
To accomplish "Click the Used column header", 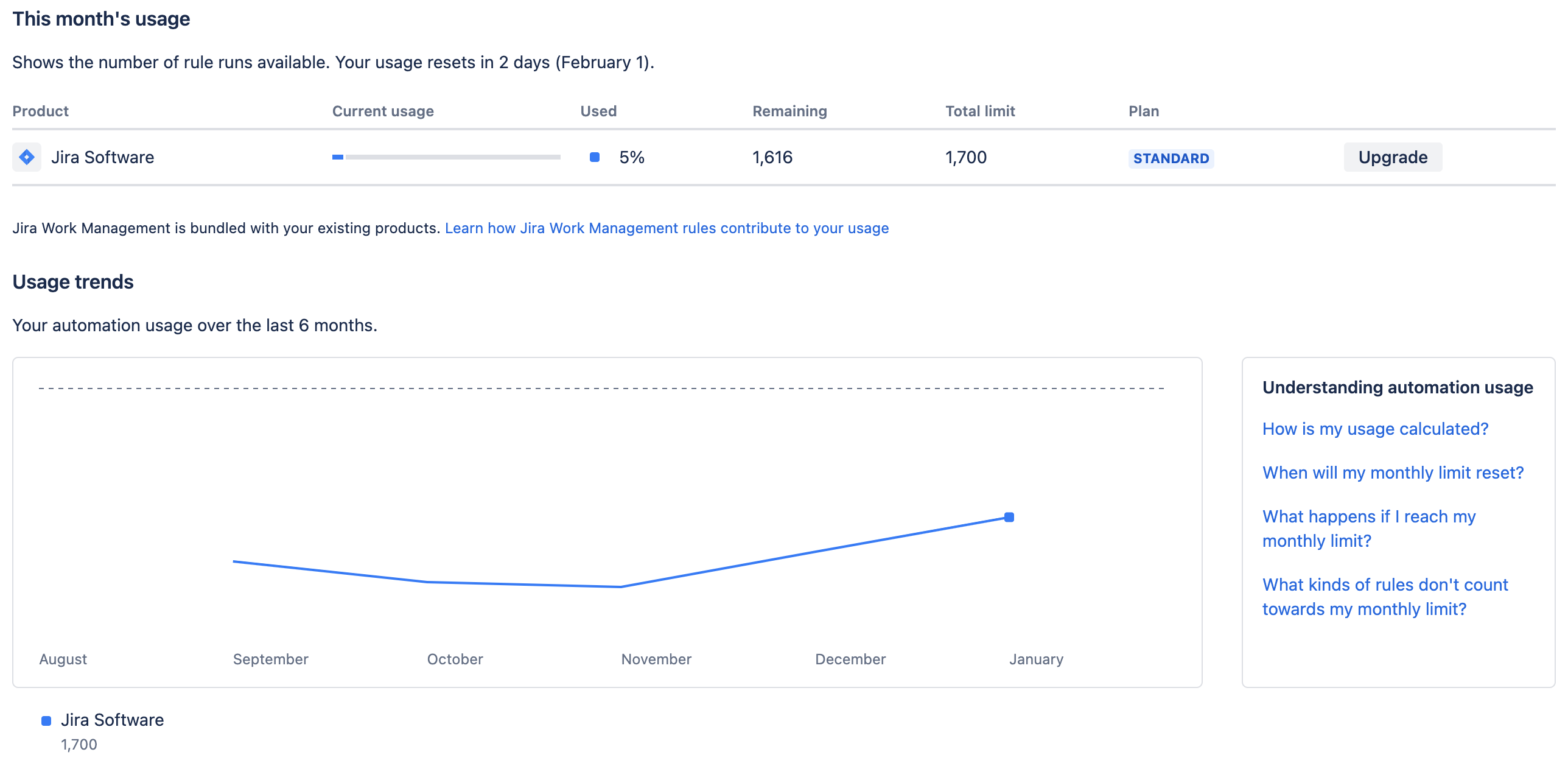I will [x=598, y=111].
